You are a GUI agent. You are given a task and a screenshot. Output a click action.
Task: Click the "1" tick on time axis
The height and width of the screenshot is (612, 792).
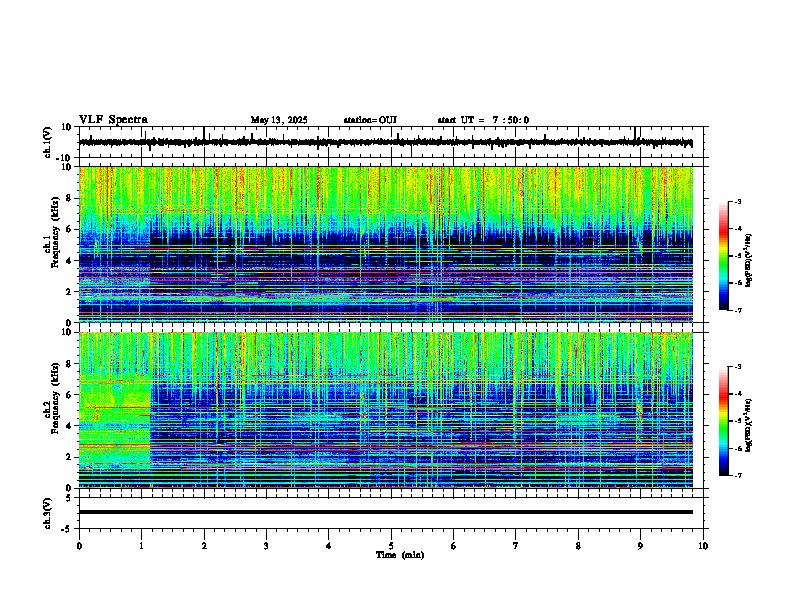pyautogui.click(x=141, y=546)
